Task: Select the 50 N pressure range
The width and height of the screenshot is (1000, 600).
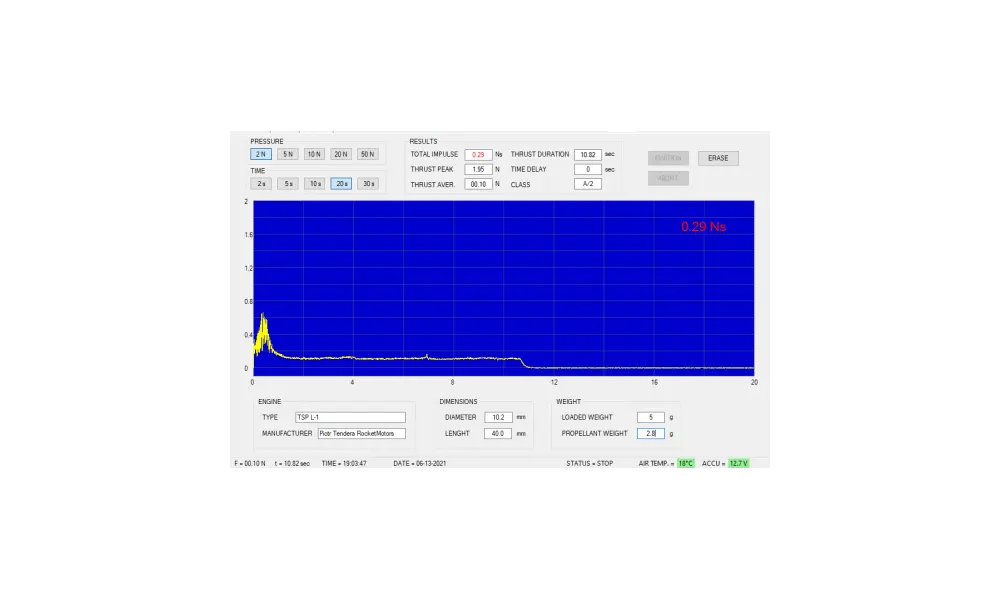Action: click(x=368, y=154)
